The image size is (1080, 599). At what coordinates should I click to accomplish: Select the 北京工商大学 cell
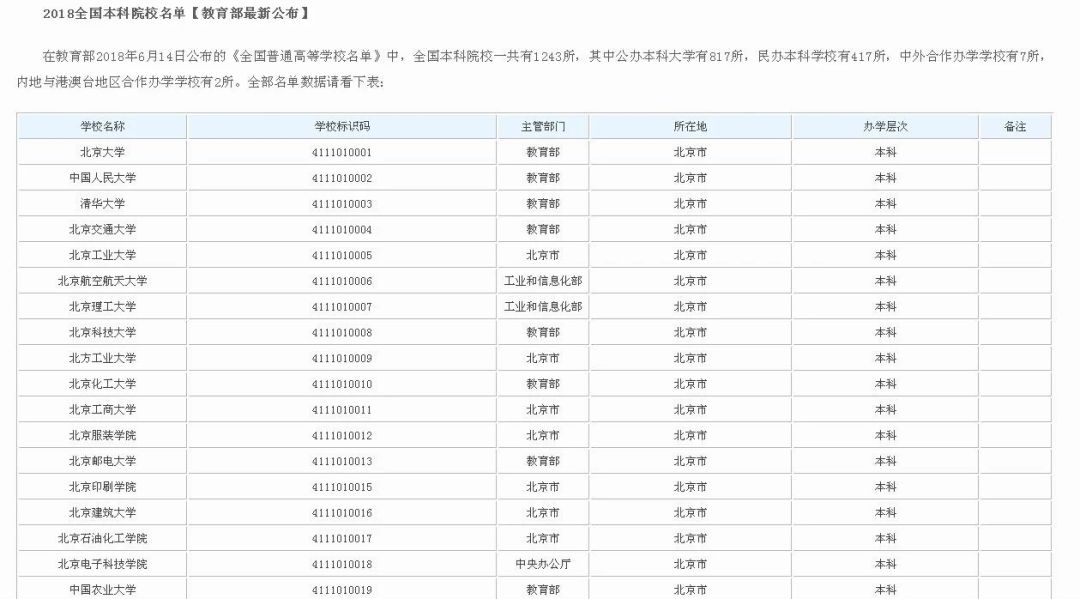102,410
